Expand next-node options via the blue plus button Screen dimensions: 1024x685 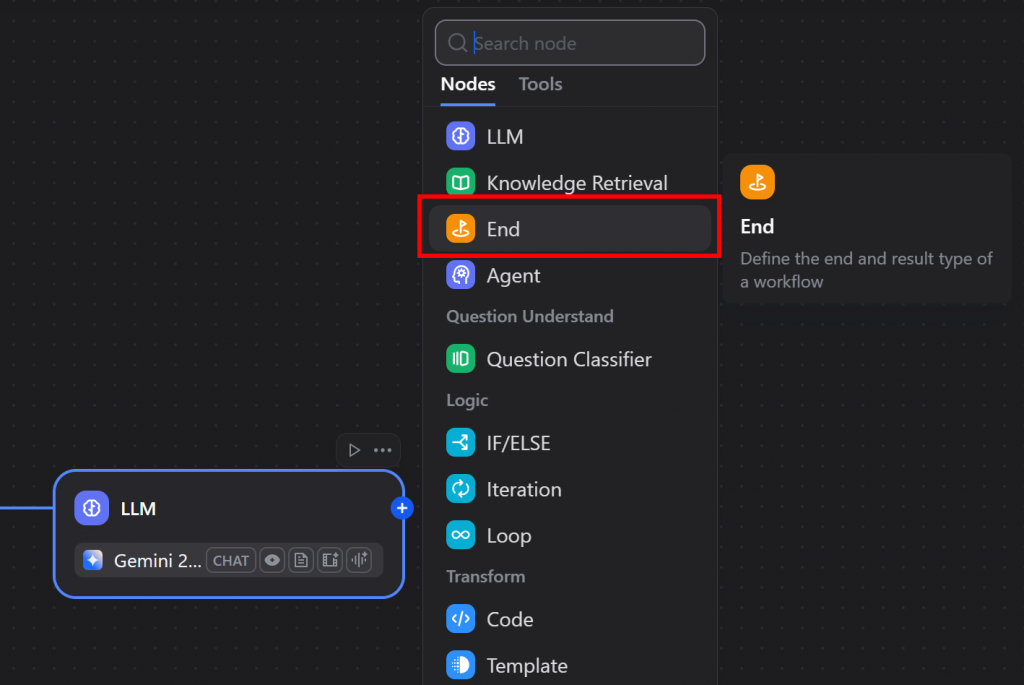pos(402,508)
